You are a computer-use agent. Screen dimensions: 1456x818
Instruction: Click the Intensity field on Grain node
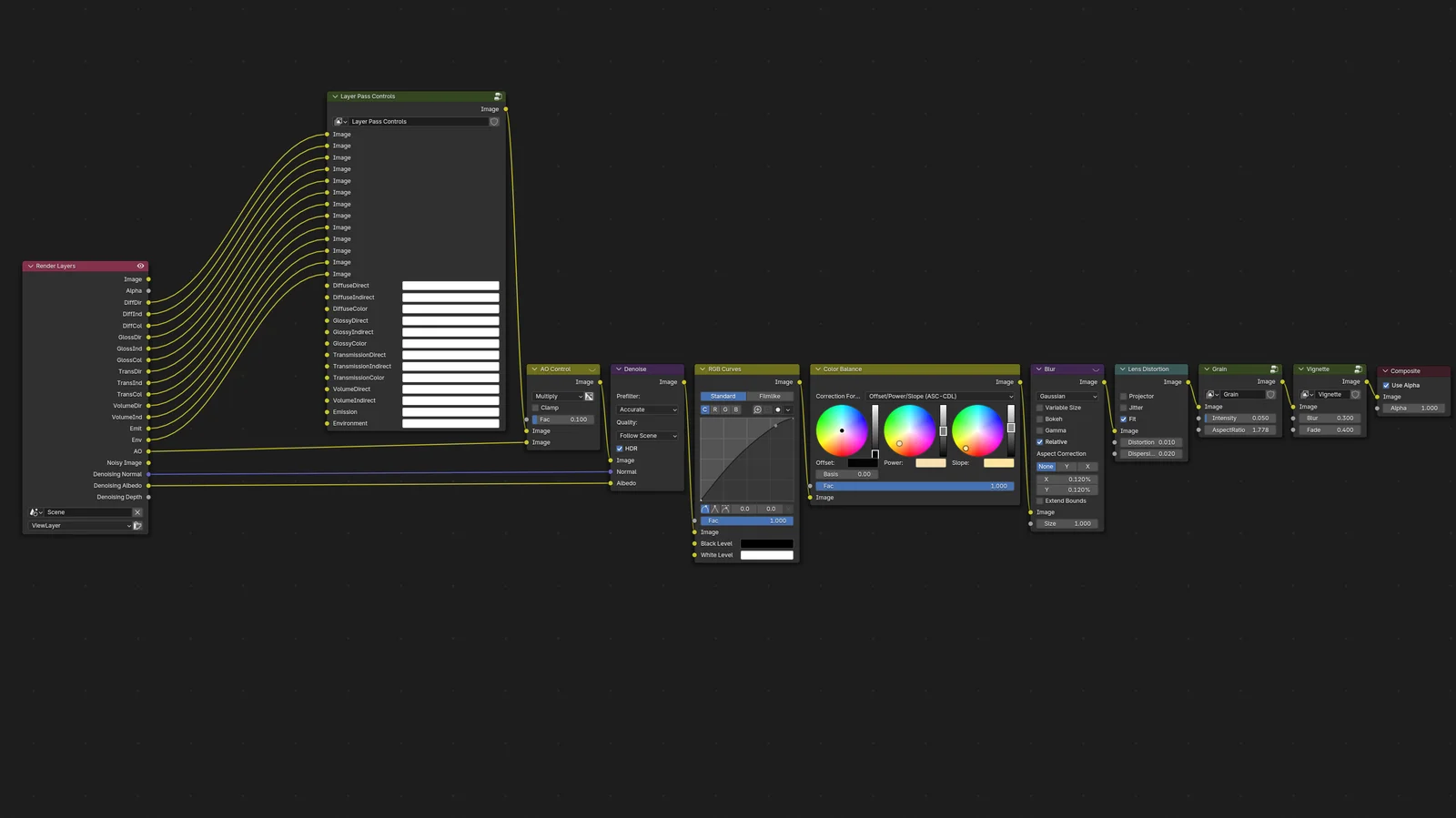(x=1240, y=419)
